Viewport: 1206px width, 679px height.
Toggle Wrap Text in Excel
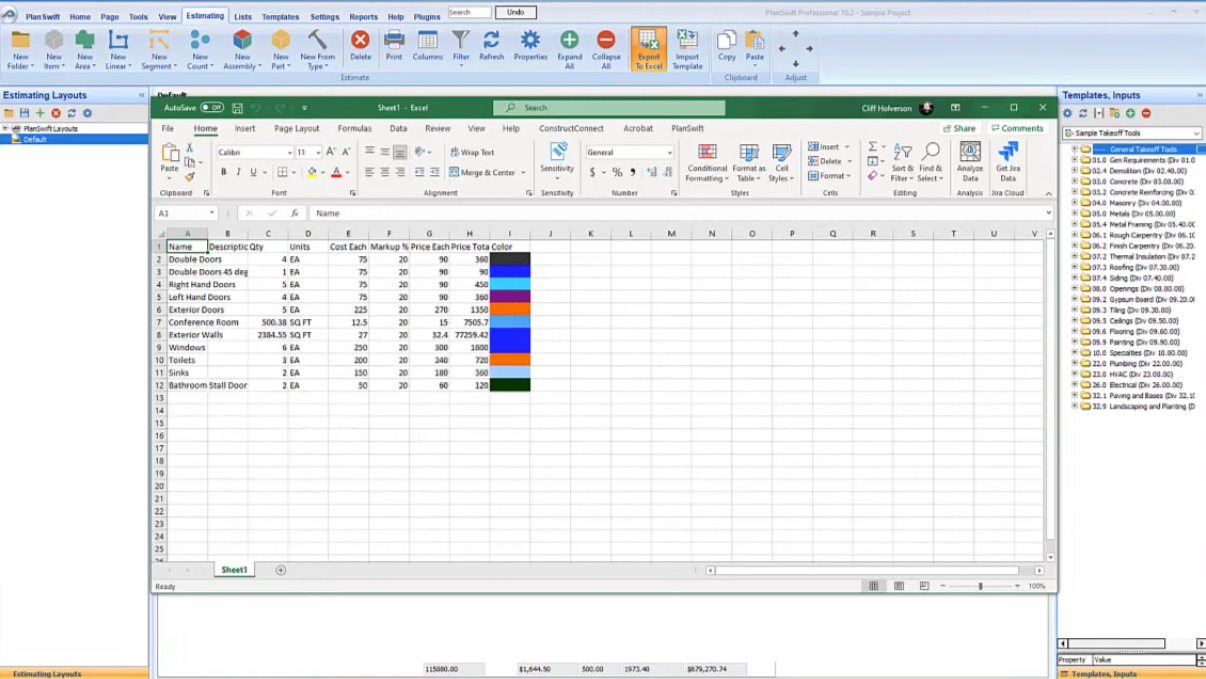(x=472, y=152)
